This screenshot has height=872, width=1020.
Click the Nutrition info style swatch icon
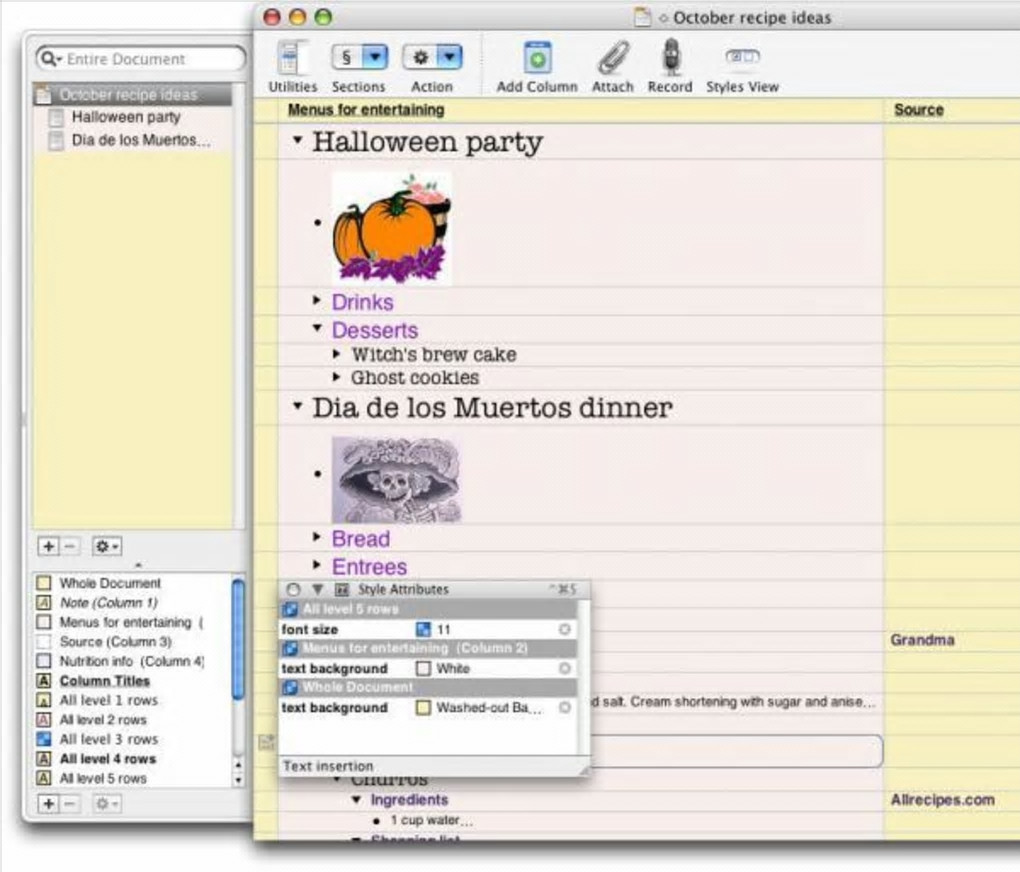[44, 661]
